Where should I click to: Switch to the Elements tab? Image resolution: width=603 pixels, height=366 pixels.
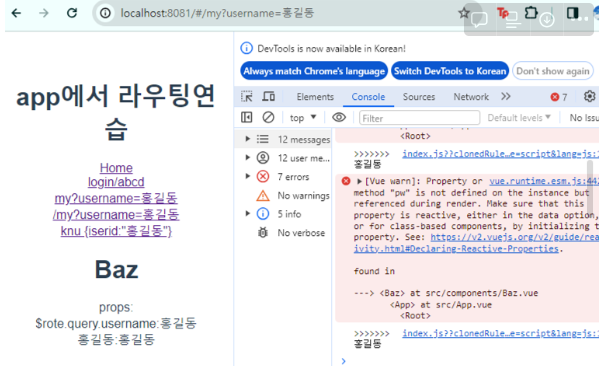point(315,97)
